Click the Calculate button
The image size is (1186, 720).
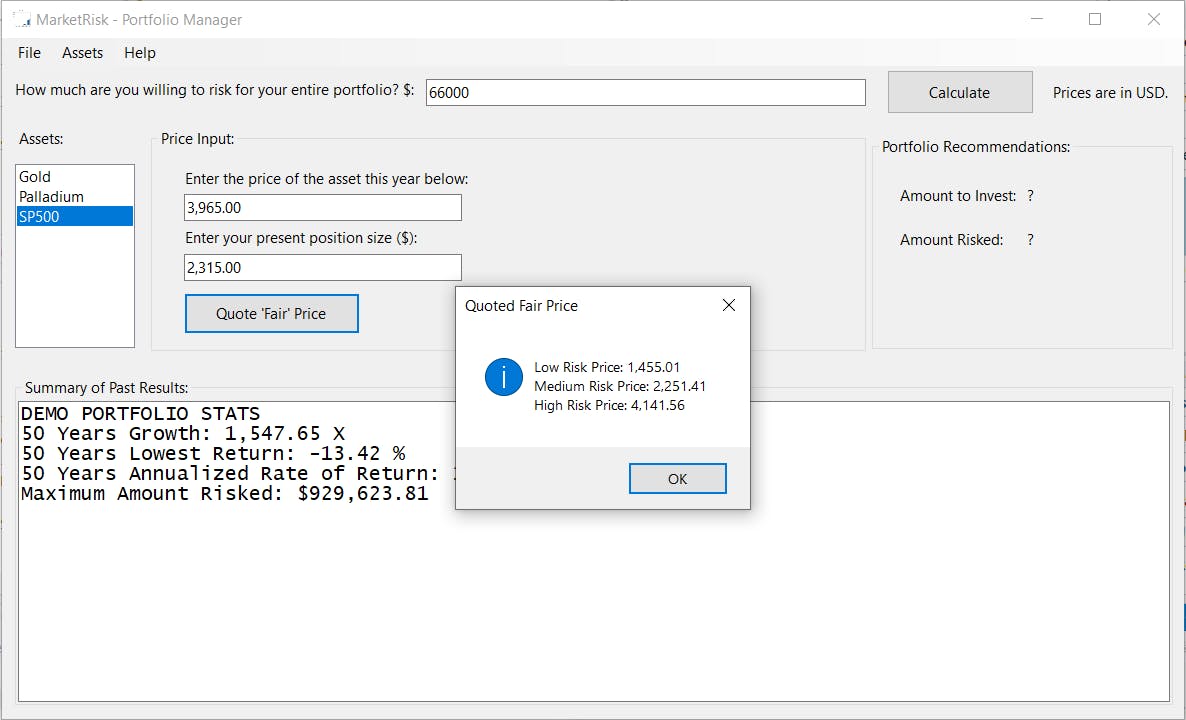coord(960,92)
